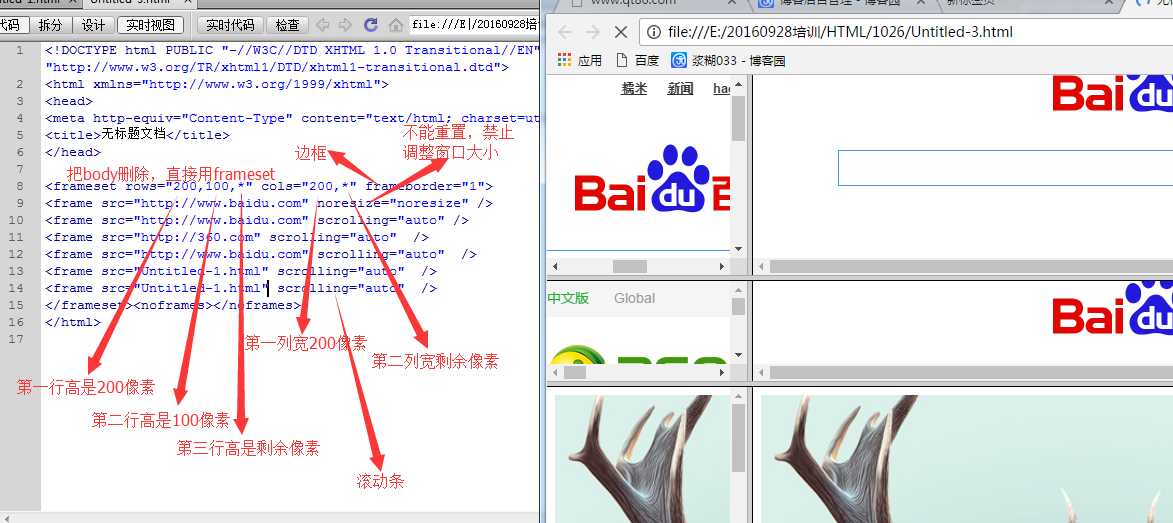Click scroll-down arrow of 360 frame
Viewport: 1173px width, 523px height.
click(738, 355)
